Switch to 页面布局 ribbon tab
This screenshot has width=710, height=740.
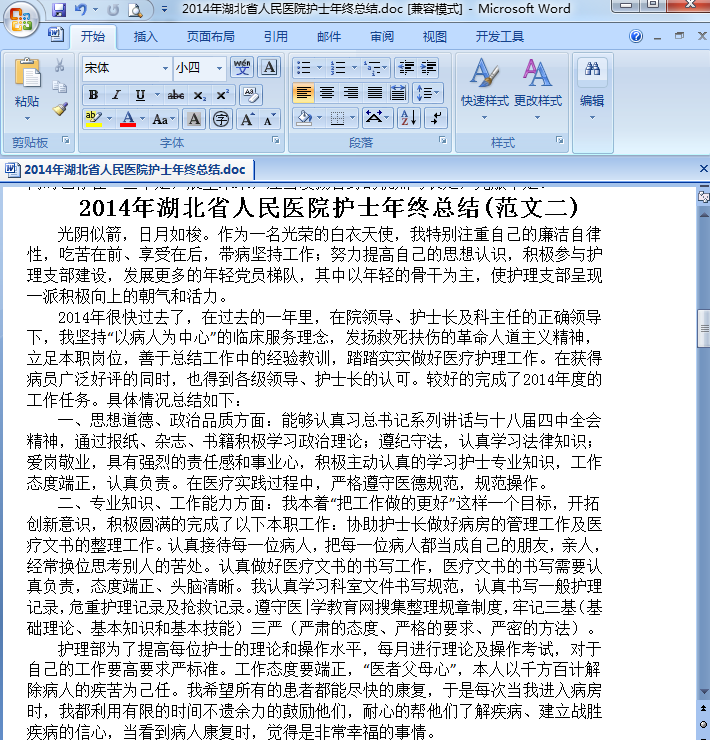tap(211, 36)
